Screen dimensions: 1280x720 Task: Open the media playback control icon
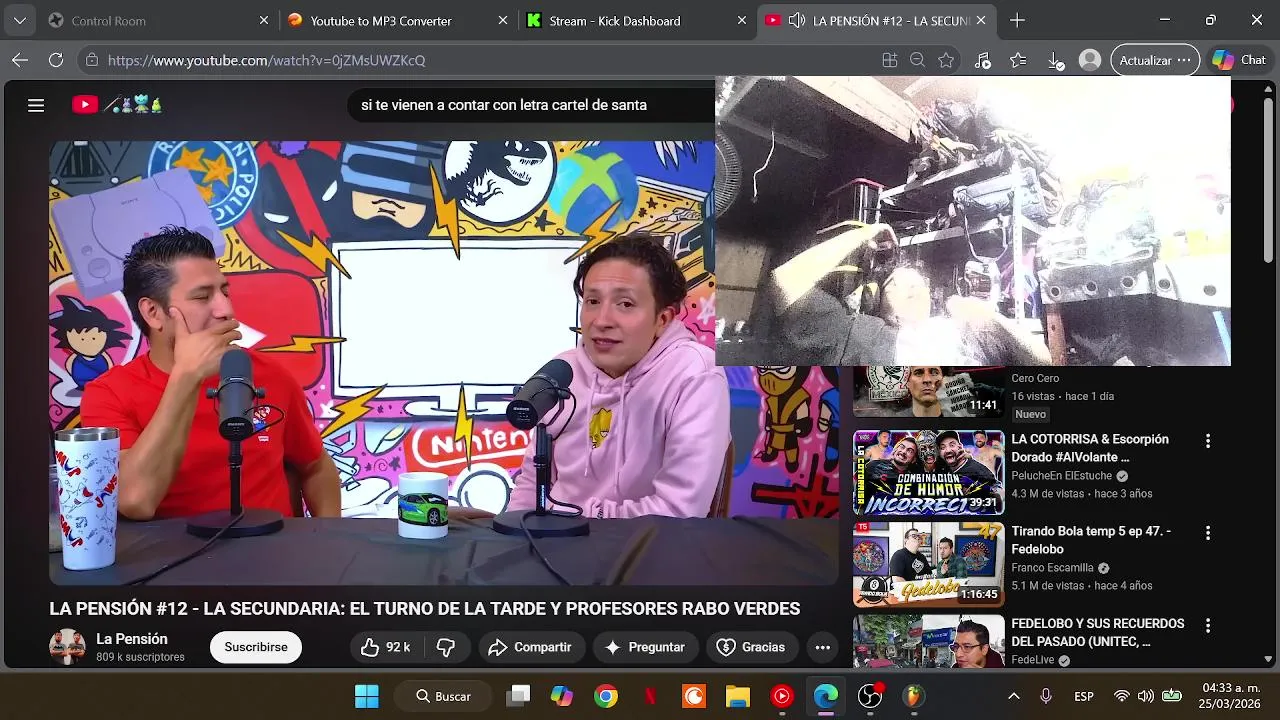982,60
